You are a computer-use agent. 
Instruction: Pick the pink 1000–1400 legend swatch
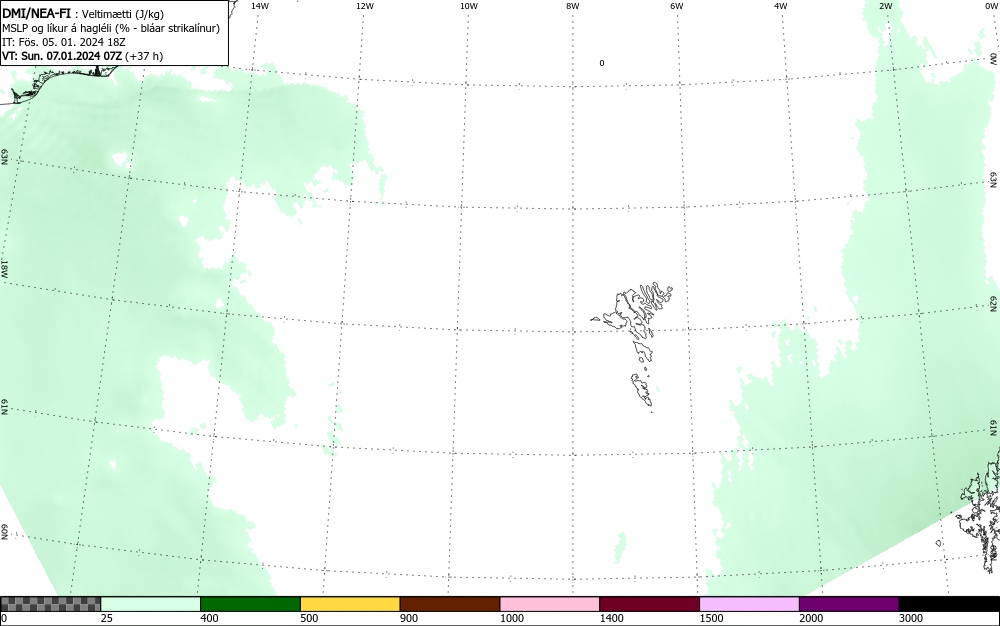[550, 604]
